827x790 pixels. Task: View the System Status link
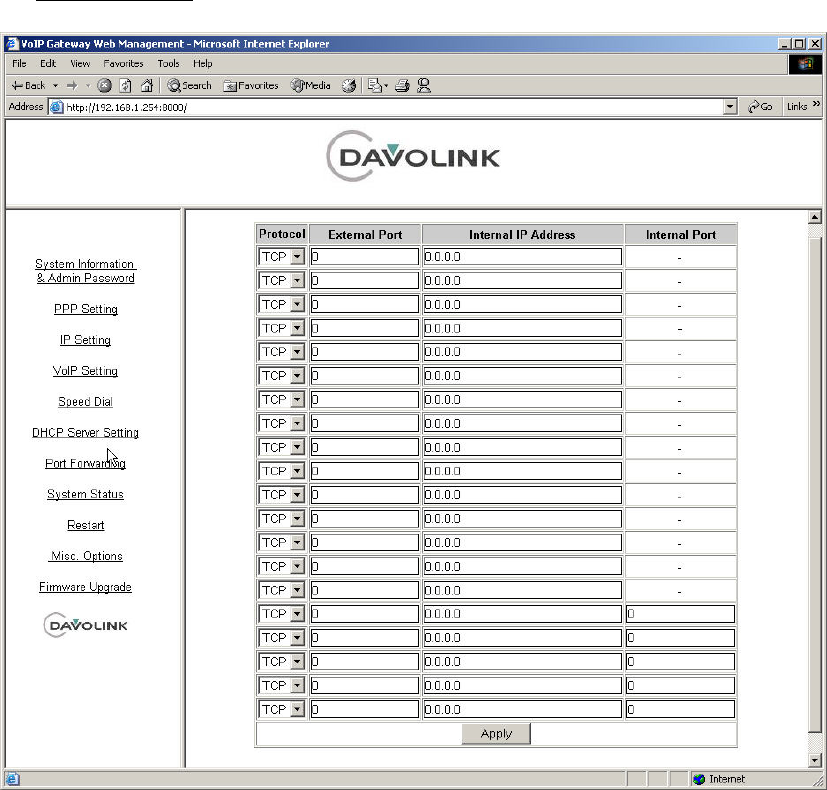[x=85, y=494]
